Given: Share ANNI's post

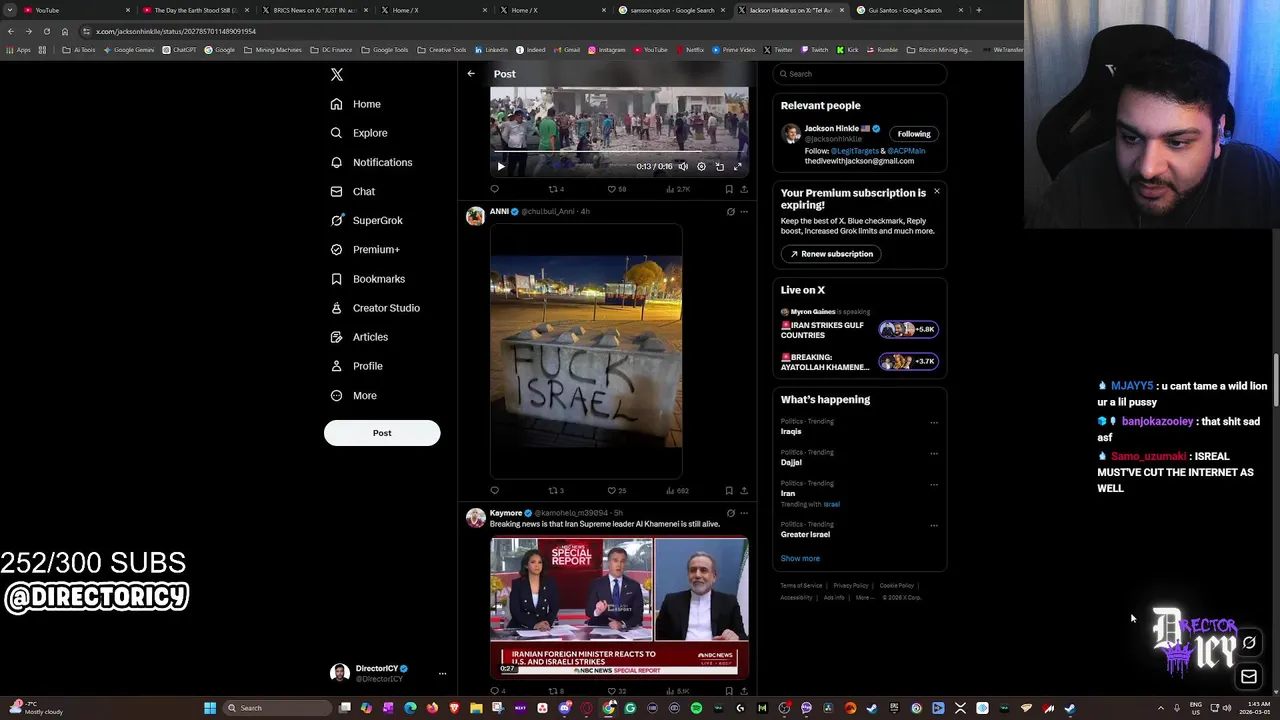Looking at the screenshot, I should click(744, 491).
